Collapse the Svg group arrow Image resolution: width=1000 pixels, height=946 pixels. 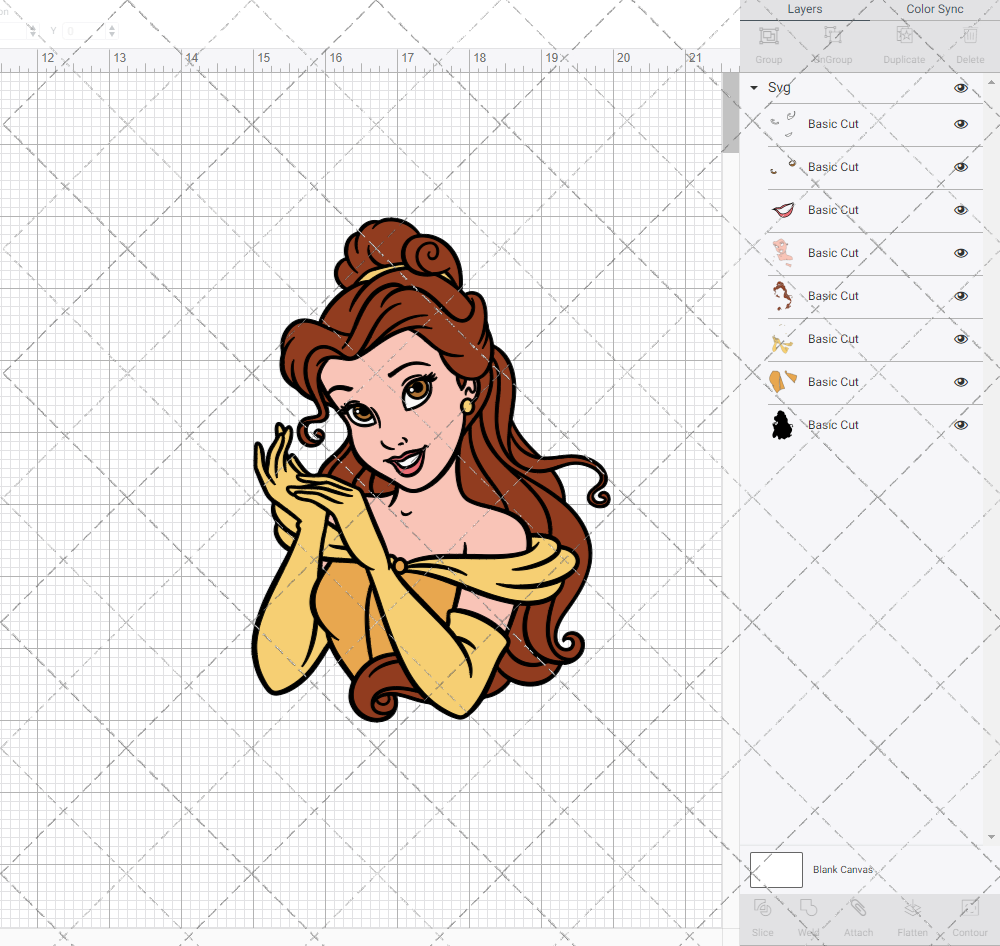click(754, 88)
